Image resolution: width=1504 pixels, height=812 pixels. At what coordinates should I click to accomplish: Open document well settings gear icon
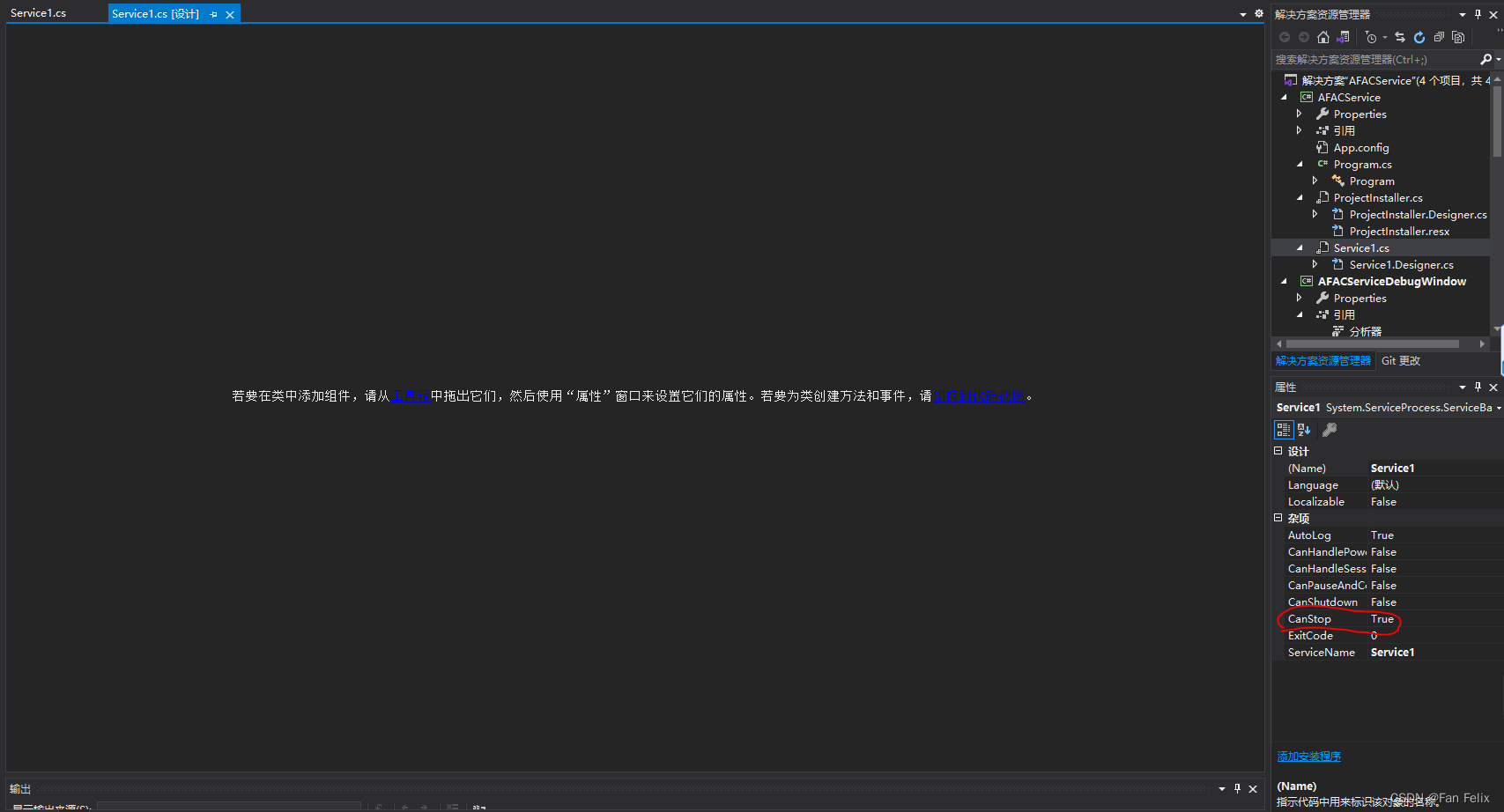(1259, 13)
